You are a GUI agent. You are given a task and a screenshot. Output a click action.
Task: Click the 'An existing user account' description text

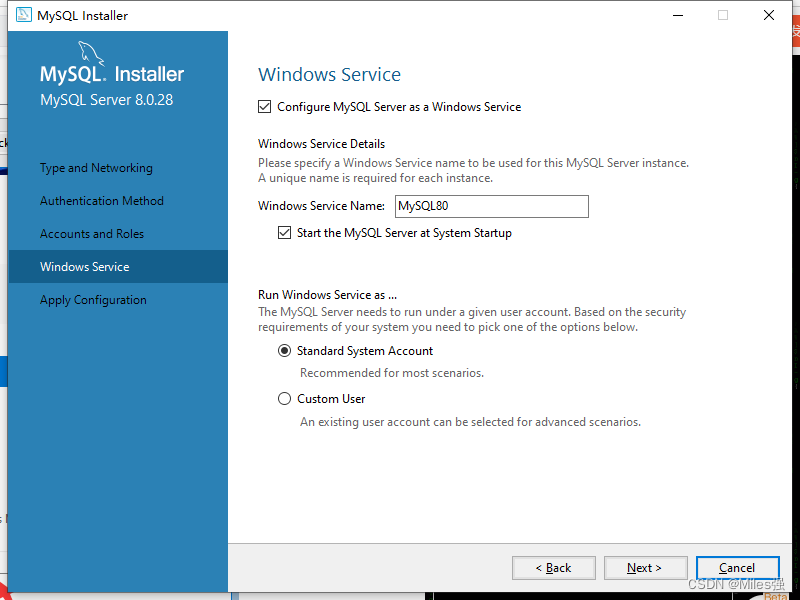coord(470,422)
